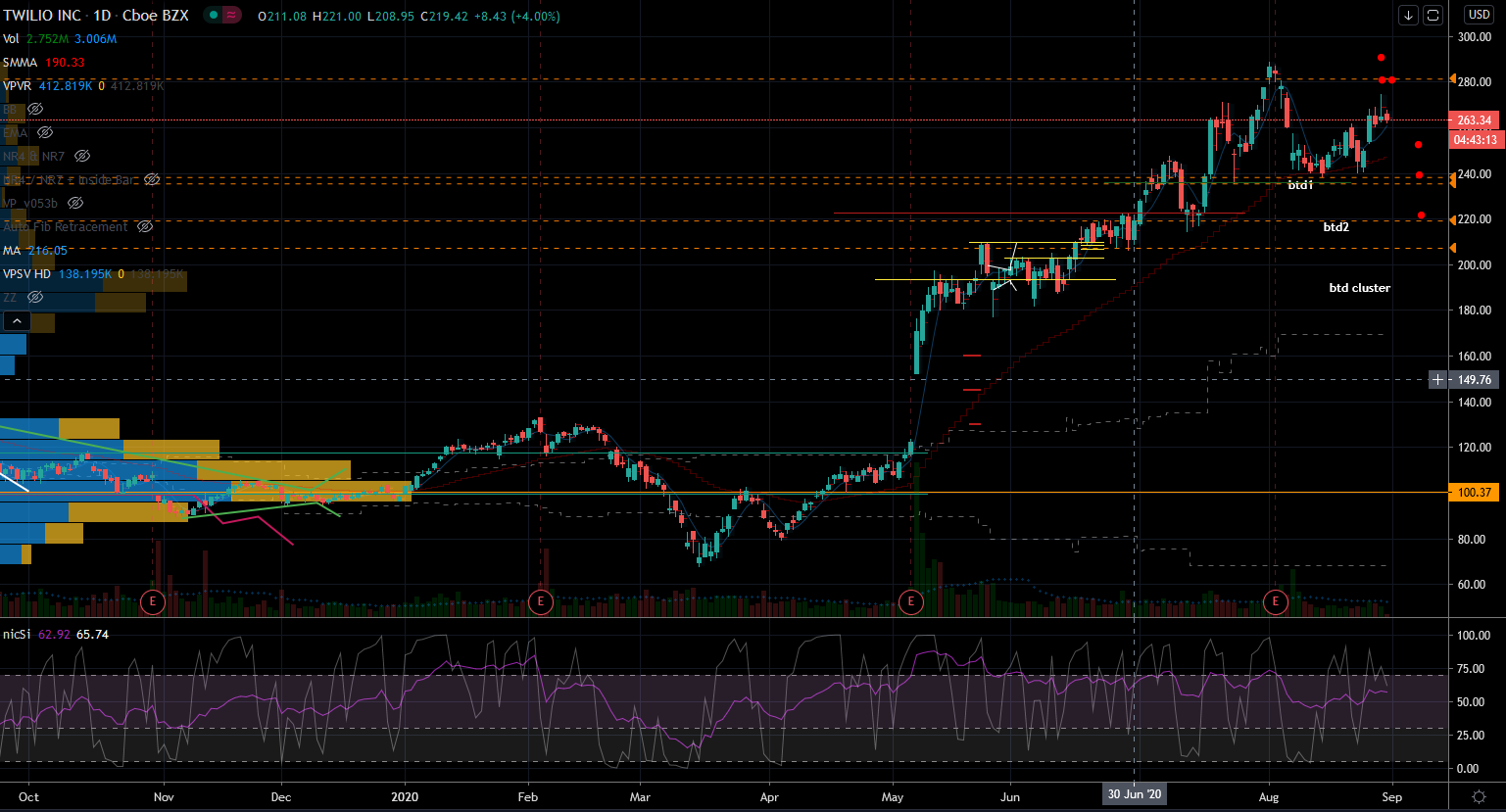The height and width of the screenshot is (812, 1506).
Task: Click the orange alert arrow at 280
Action: click(x=1452, y=79)
